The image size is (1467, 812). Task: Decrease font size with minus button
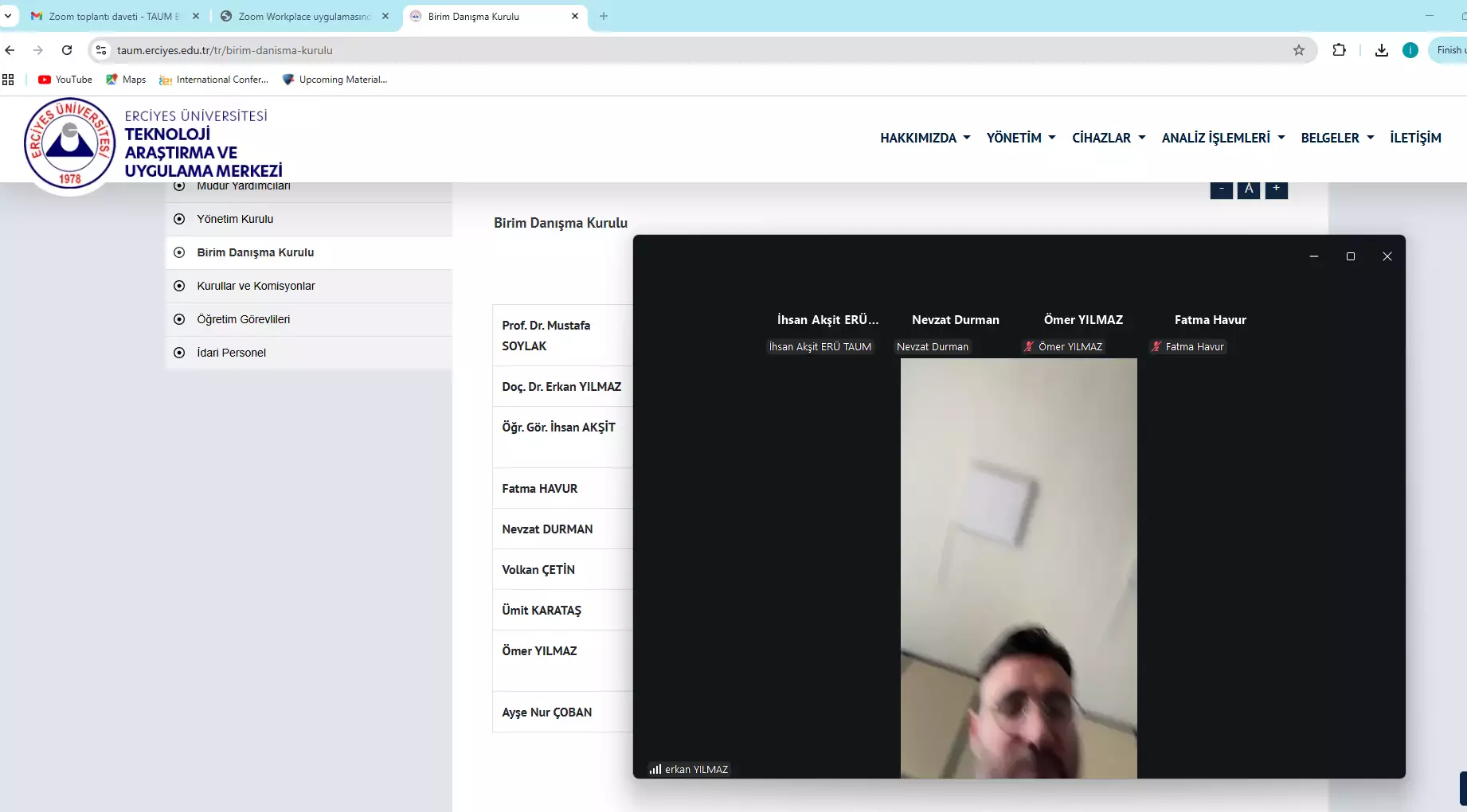[x=1221, y=189]
